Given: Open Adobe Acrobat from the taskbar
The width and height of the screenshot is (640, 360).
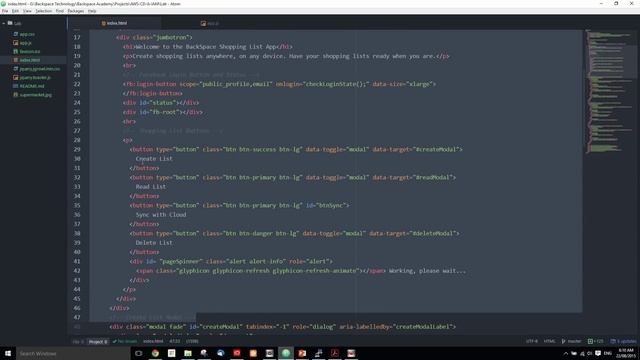Looking at the screenshot, I should click(x=335, y=353).
